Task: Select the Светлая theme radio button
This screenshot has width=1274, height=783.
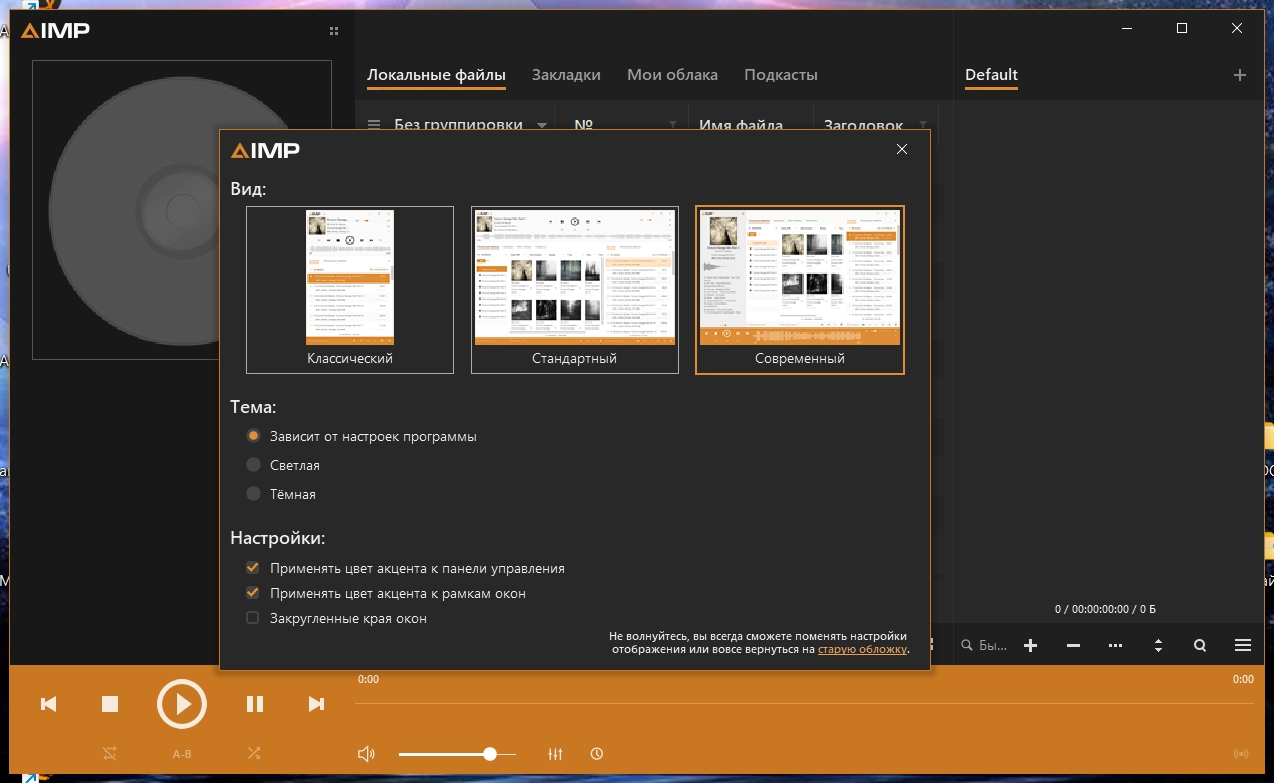Action: 254,465
